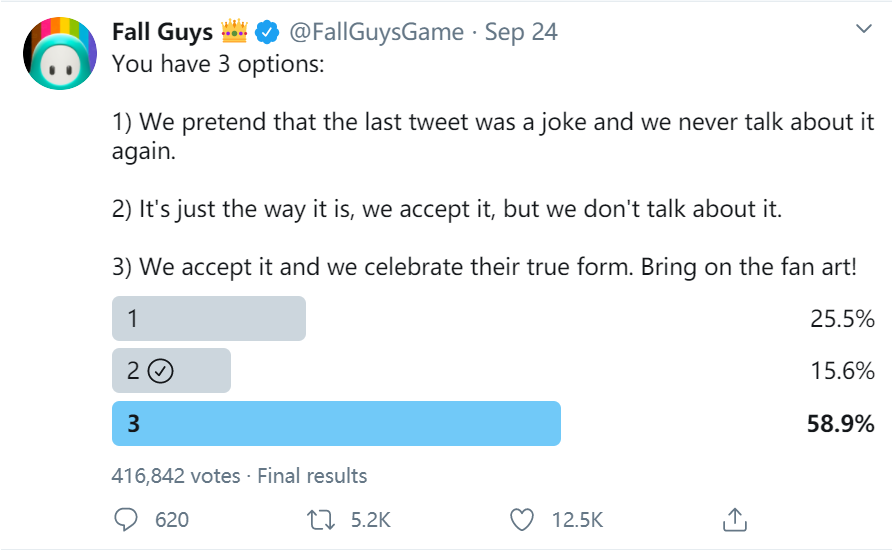This screenshot has width=892, height=553.
Task: Click the 416,842 votes text
Action: point(176,476)
